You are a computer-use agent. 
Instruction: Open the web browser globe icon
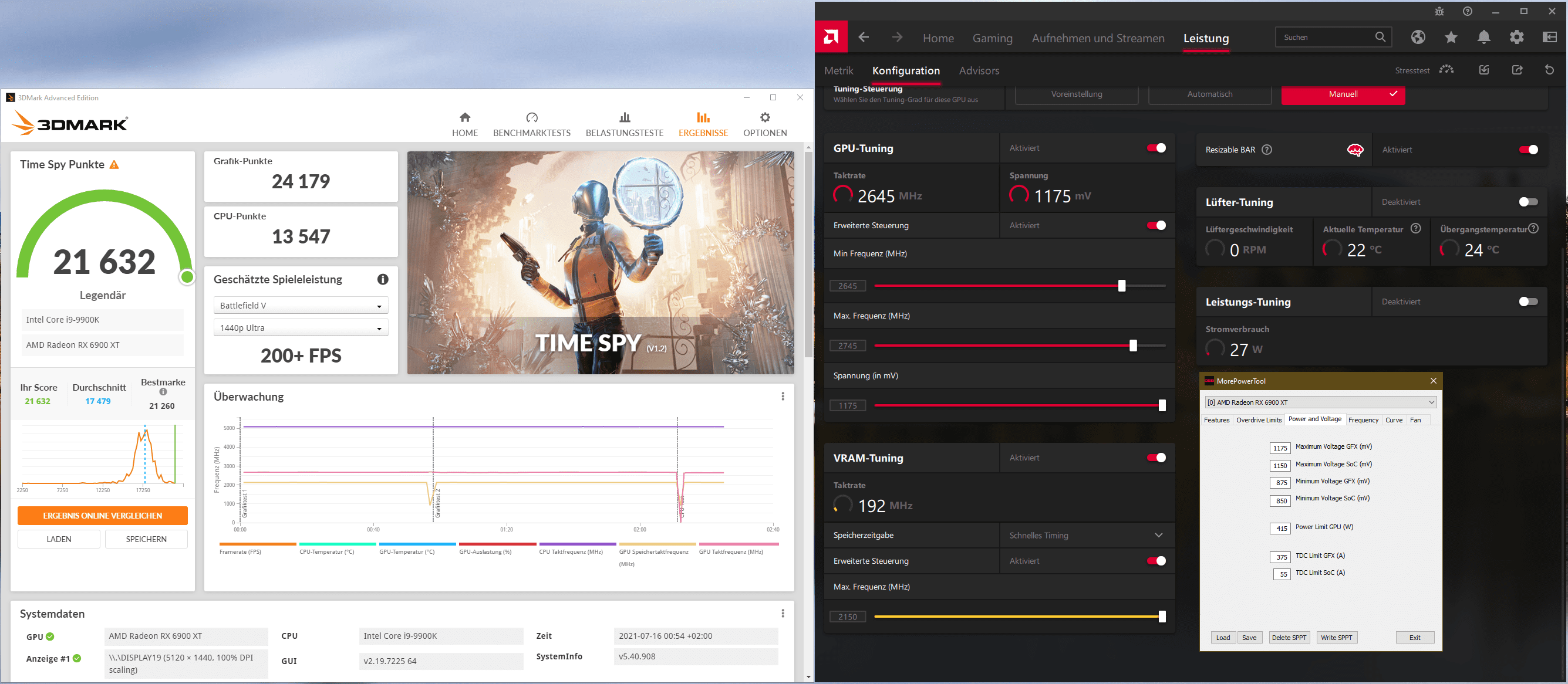1418,37
